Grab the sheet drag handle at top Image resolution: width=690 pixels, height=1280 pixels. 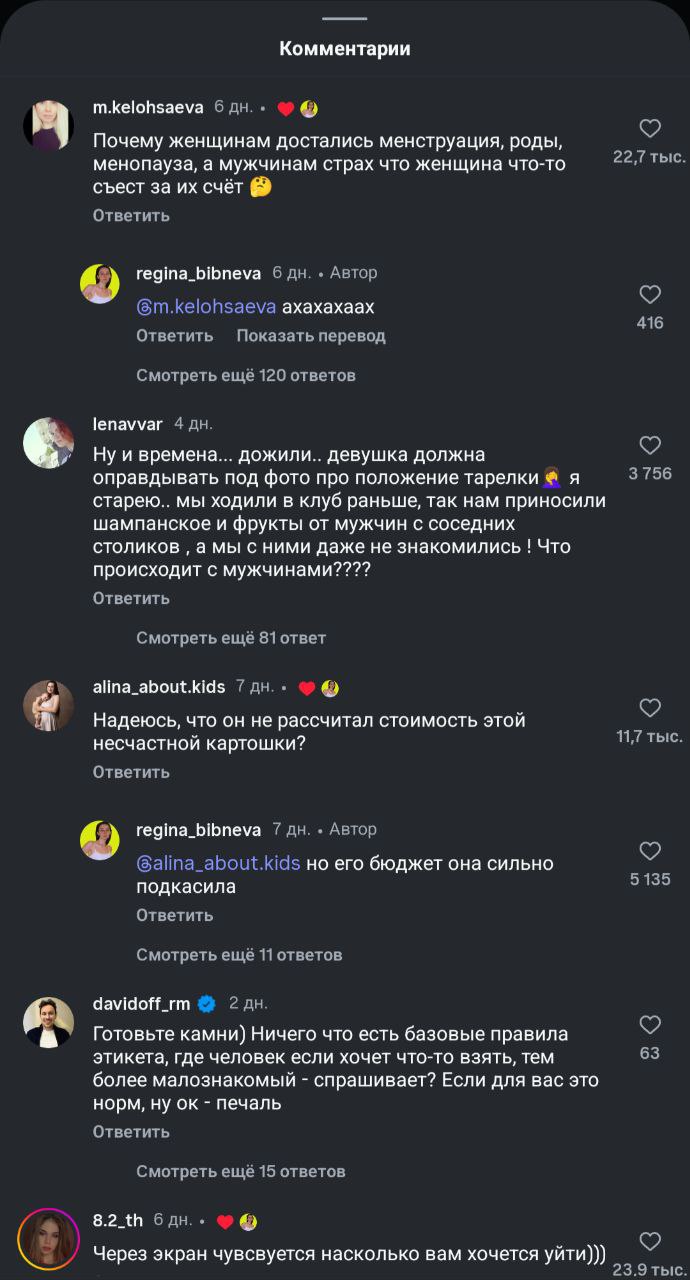point(345,17)
